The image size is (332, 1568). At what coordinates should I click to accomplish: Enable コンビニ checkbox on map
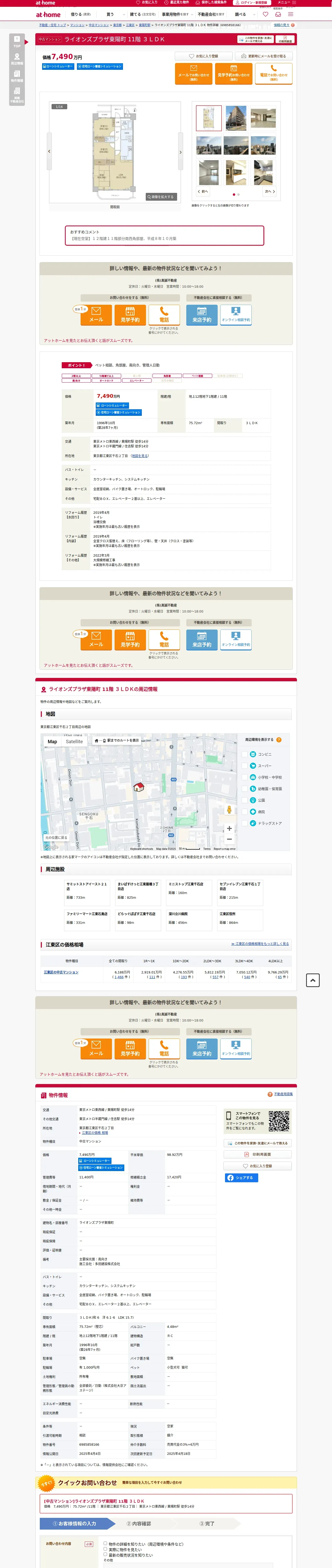(245, 754)
